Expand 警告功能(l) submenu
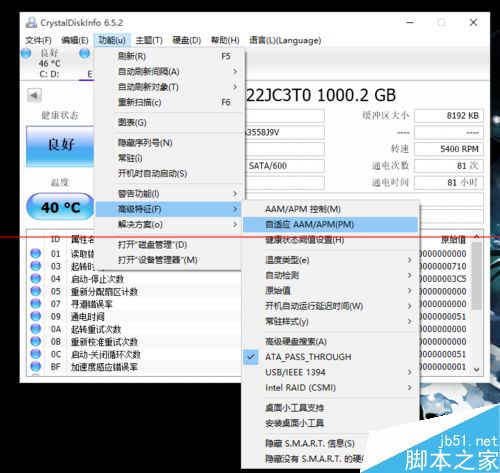Screen dimensions: 500x473 click(170, 193)
